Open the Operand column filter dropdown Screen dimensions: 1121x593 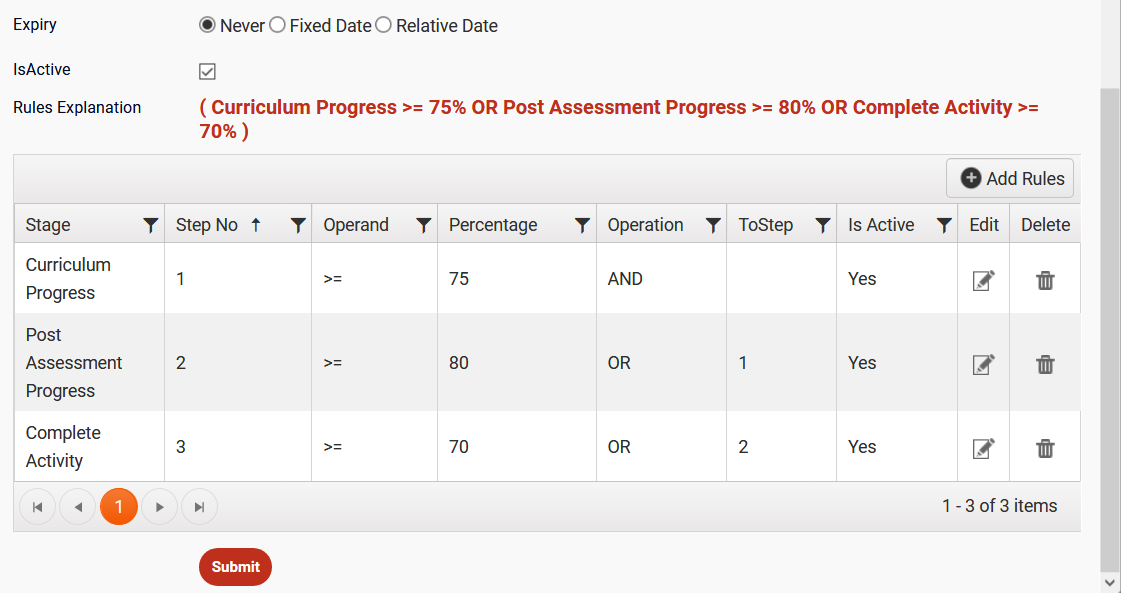click(423, 225)
